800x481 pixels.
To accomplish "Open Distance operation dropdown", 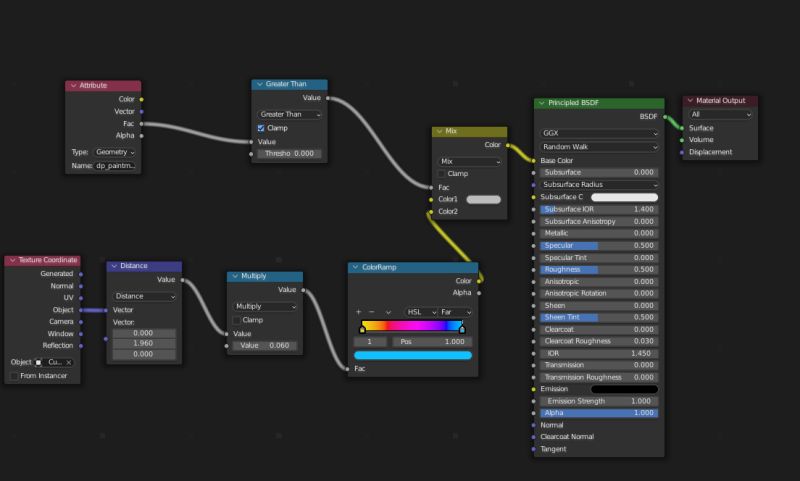I will coord(144,296).
